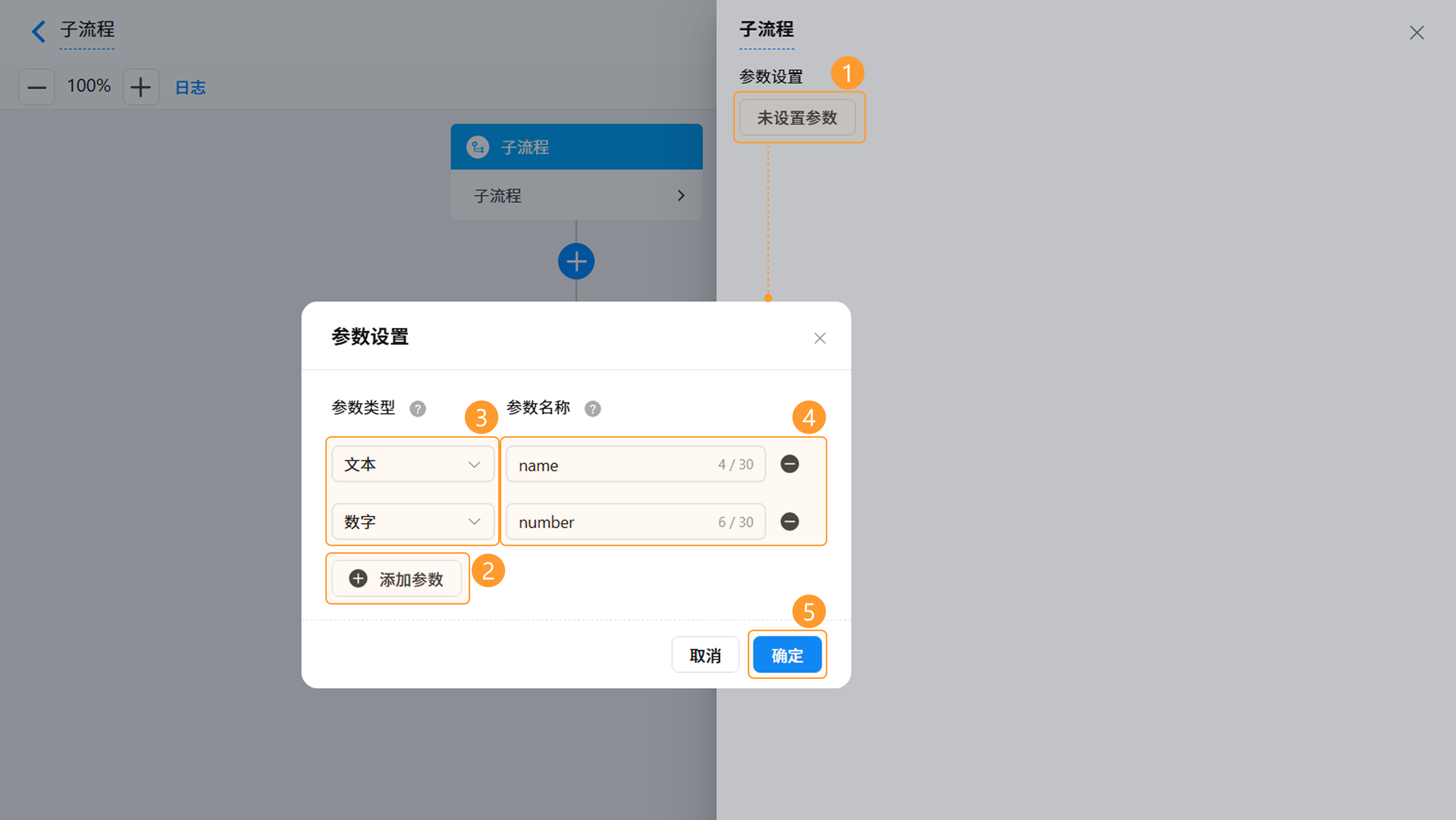The image size is (1456, 820).
Task: Click the name parameter input field
Action: click(x=635, y=464)
